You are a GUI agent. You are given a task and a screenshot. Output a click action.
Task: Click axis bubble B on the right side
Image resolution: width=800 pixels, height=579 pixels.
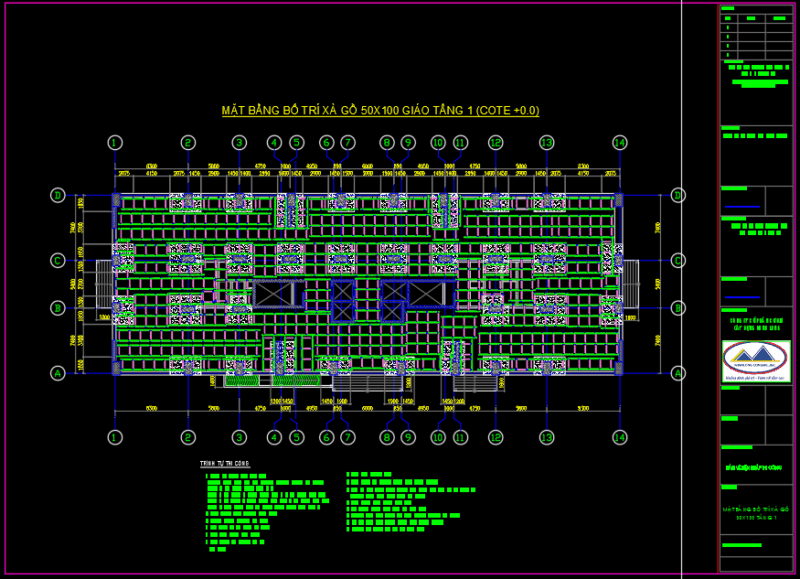(678, 308)
